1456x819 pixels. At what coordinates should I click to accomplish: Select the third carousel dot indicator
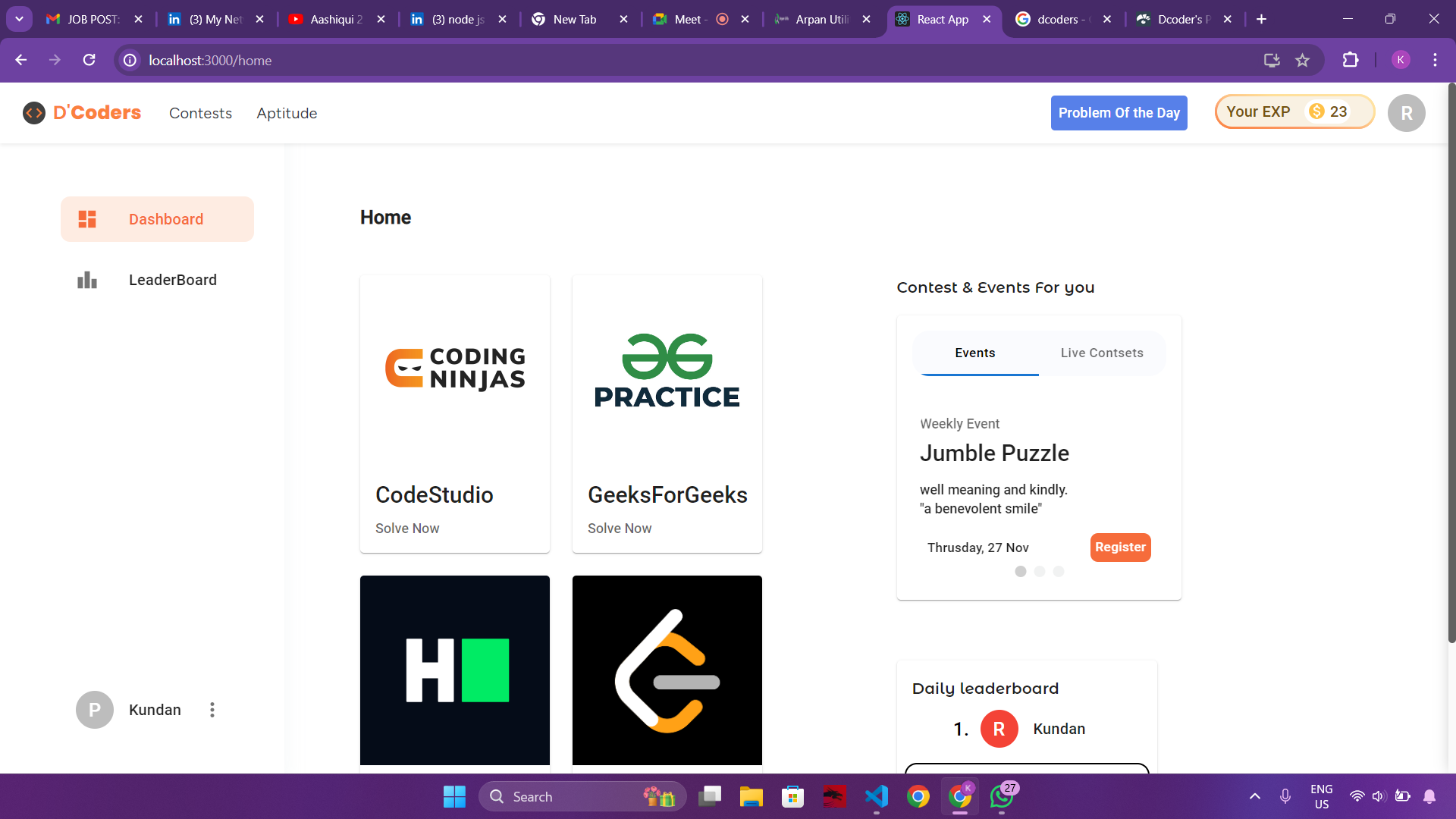click(1059, 572)
